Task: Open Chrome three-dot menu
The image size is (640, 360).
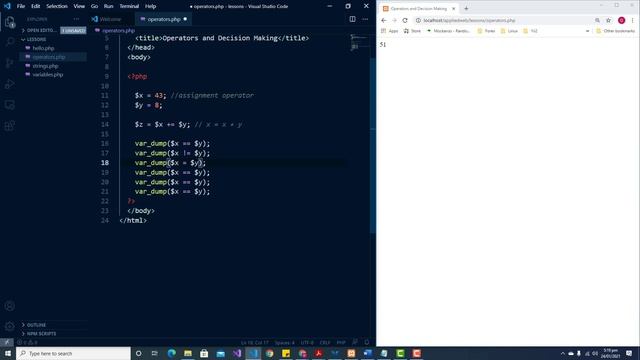Action: pyautogui.click(x=633, y=20)
